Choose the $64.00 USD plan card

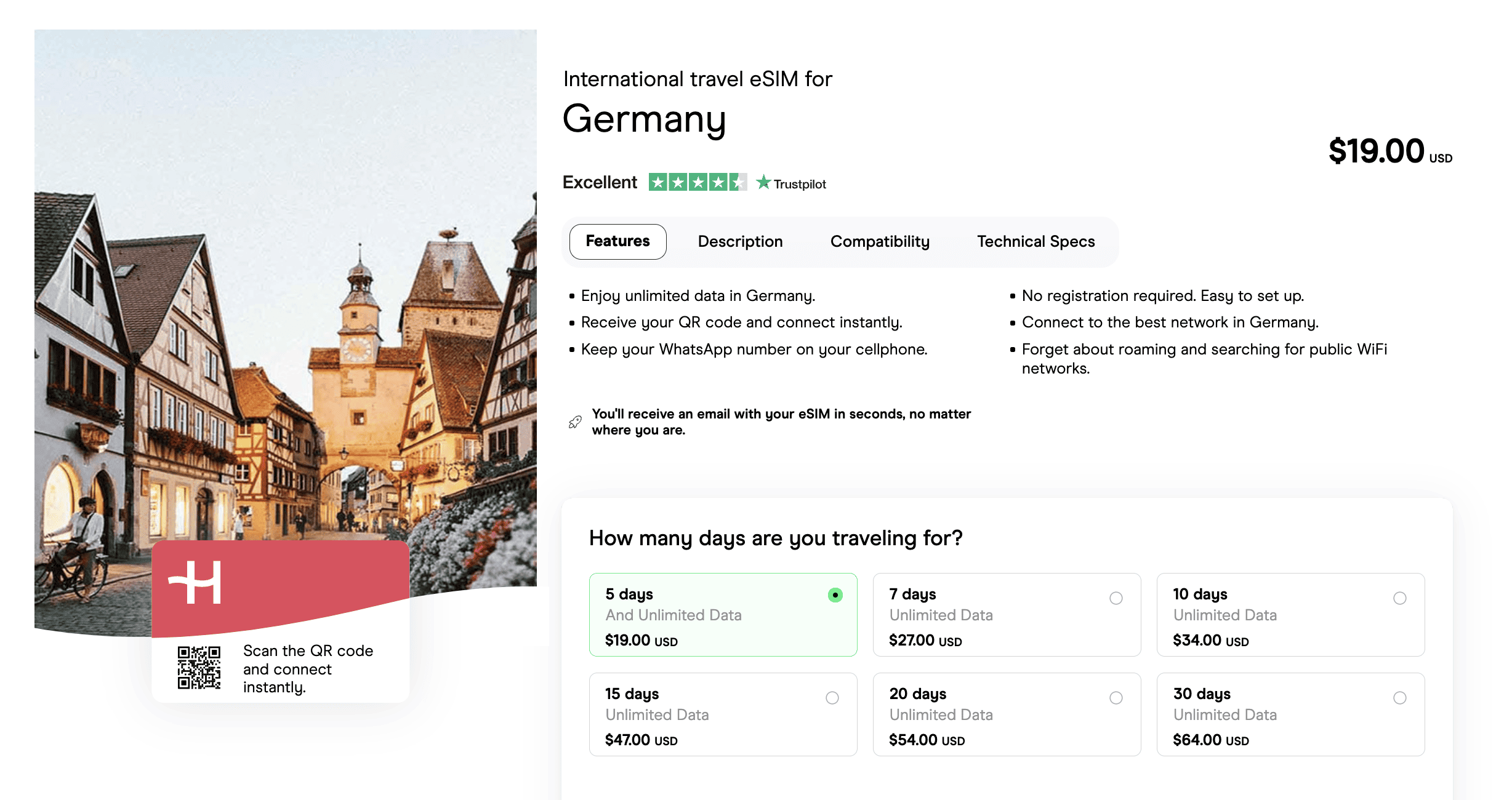1290,714
